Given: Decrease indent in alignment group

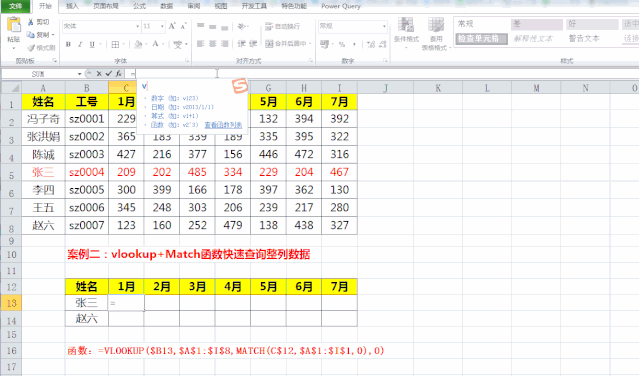Looking at the screenshot, I should (242, 44).
